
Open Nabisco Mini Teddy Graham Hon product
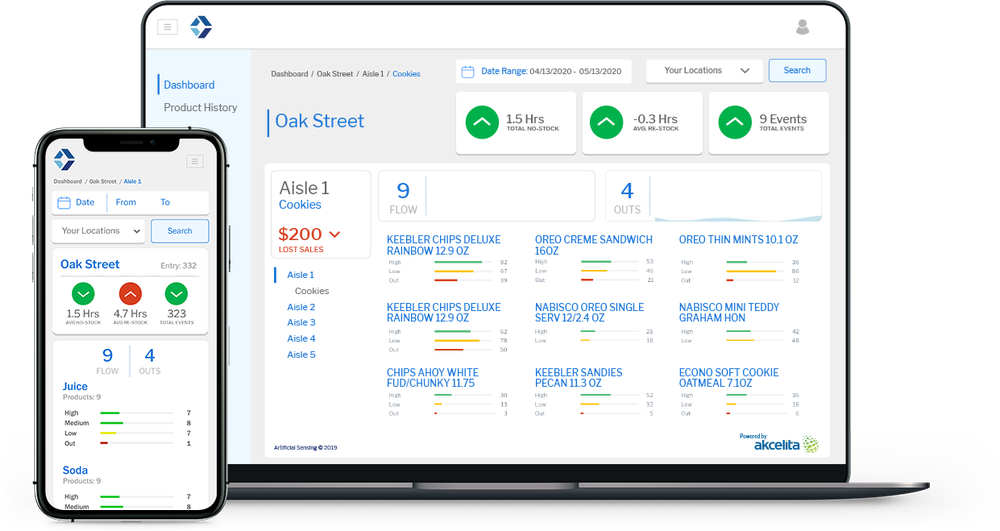729,312
